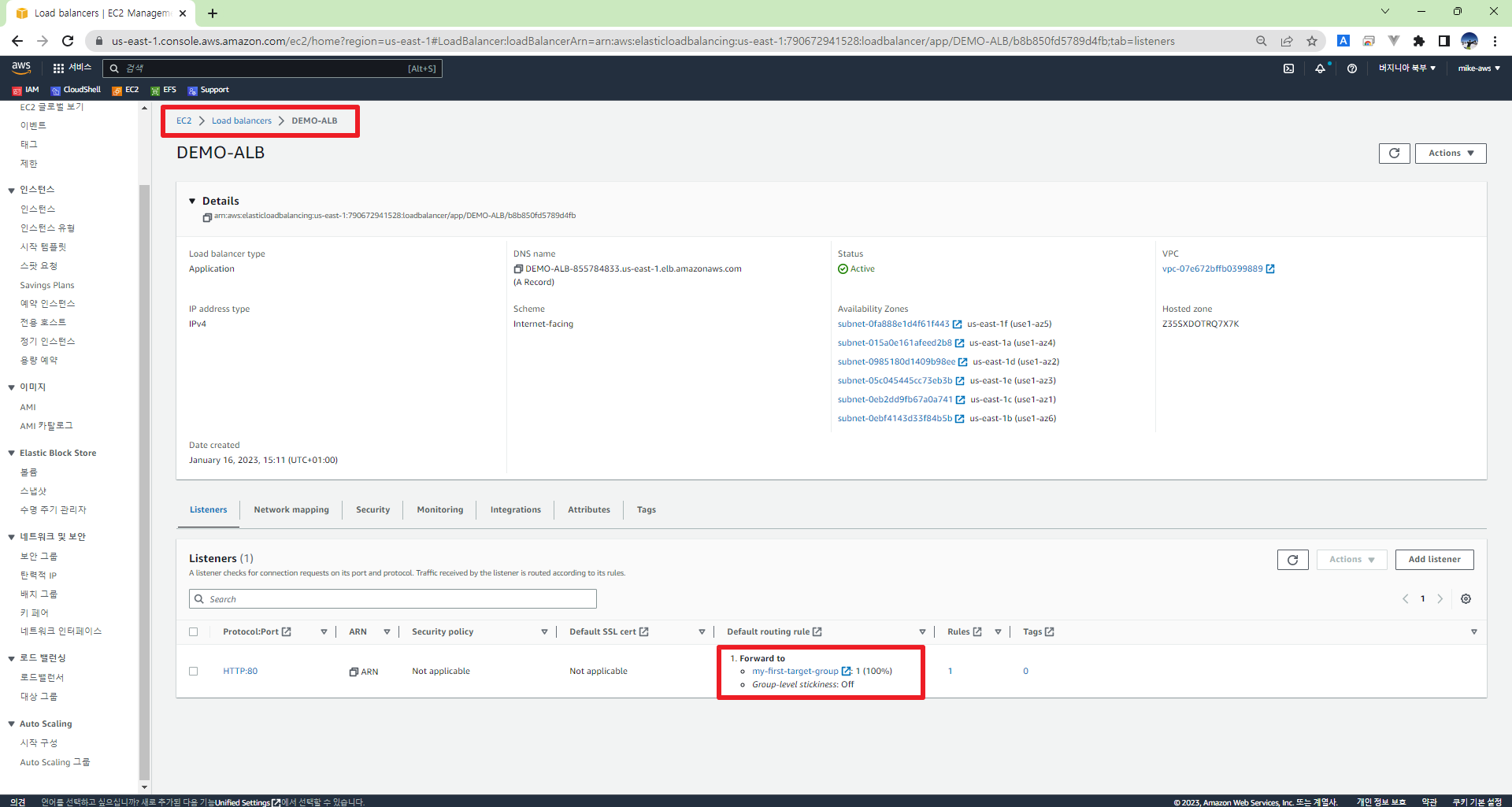Open 쿠키 기본 설정 footer link
The image size is (1512, 807).
pos(1477,801)
